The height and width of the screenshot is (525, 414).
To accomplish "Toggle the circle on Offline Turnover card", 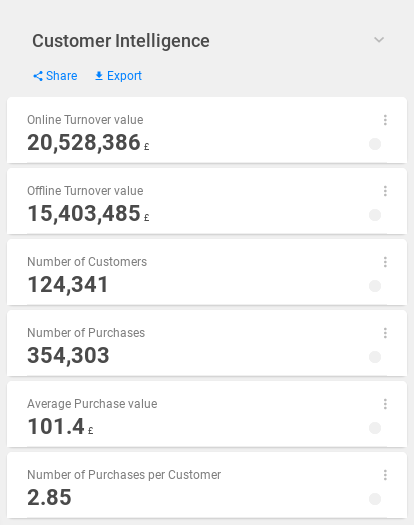I will (x=375, y=215).
